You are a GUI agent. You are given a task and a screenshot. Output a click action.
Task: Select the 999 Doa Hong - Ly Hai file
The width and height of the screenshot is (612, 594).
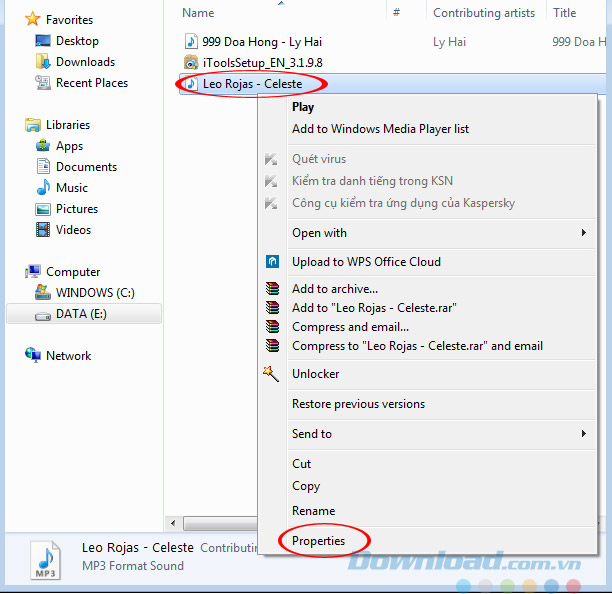point(262,41)
